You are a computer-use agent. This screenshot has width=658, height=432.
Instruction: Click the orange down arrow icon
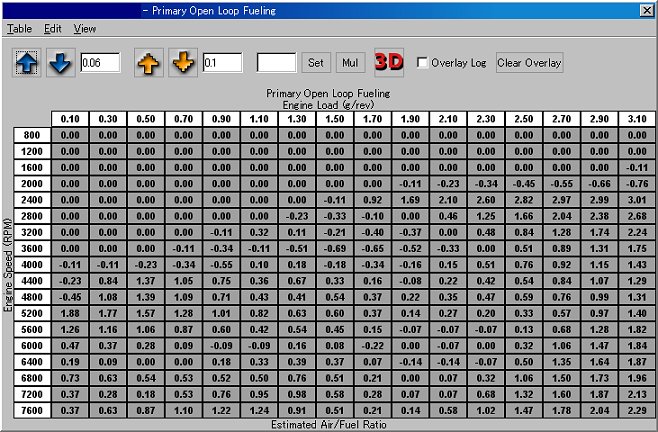coord(183,63)
